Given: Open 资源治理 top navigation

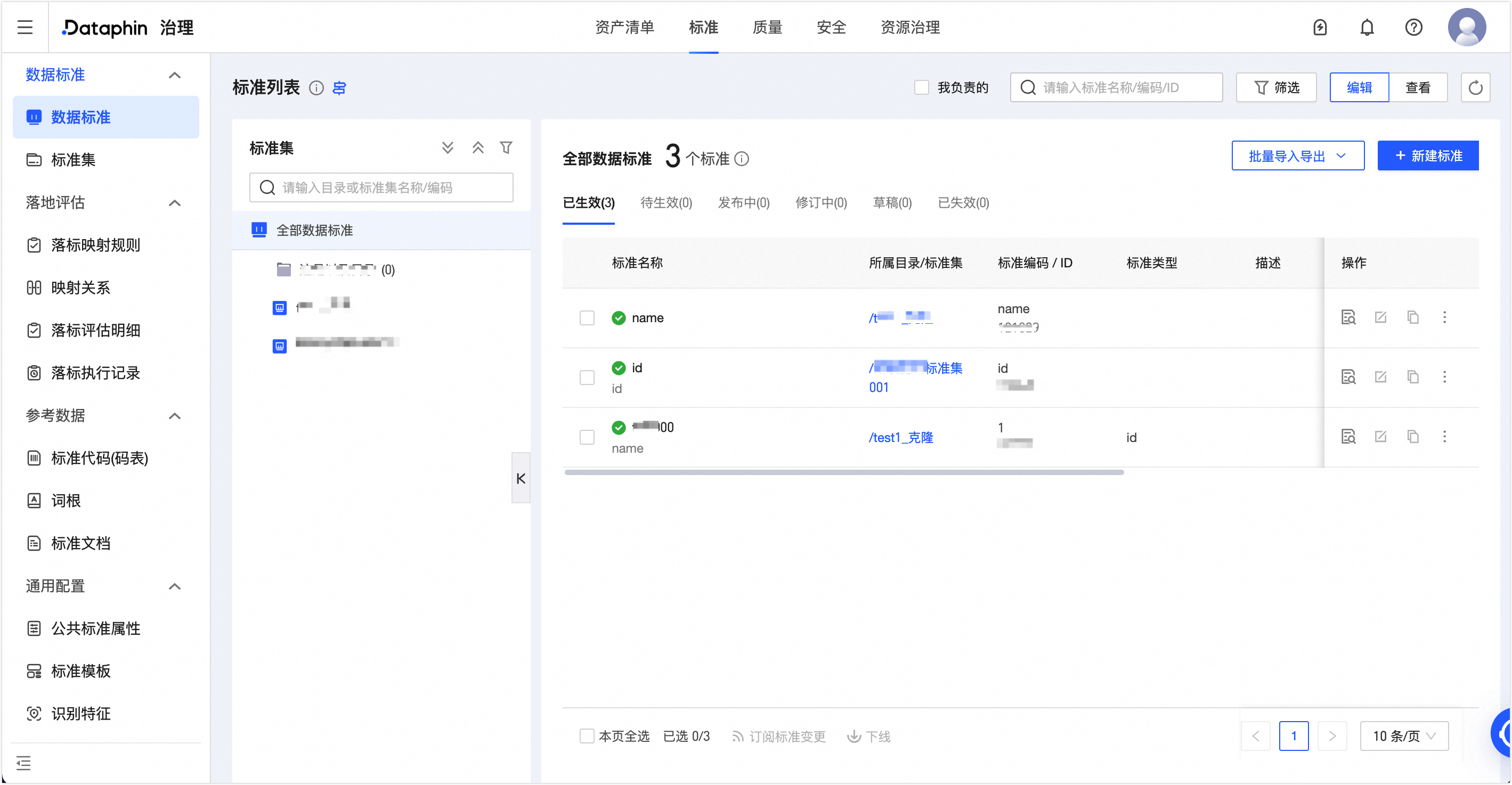Looking at the screenshot, I should coord(910,27).
